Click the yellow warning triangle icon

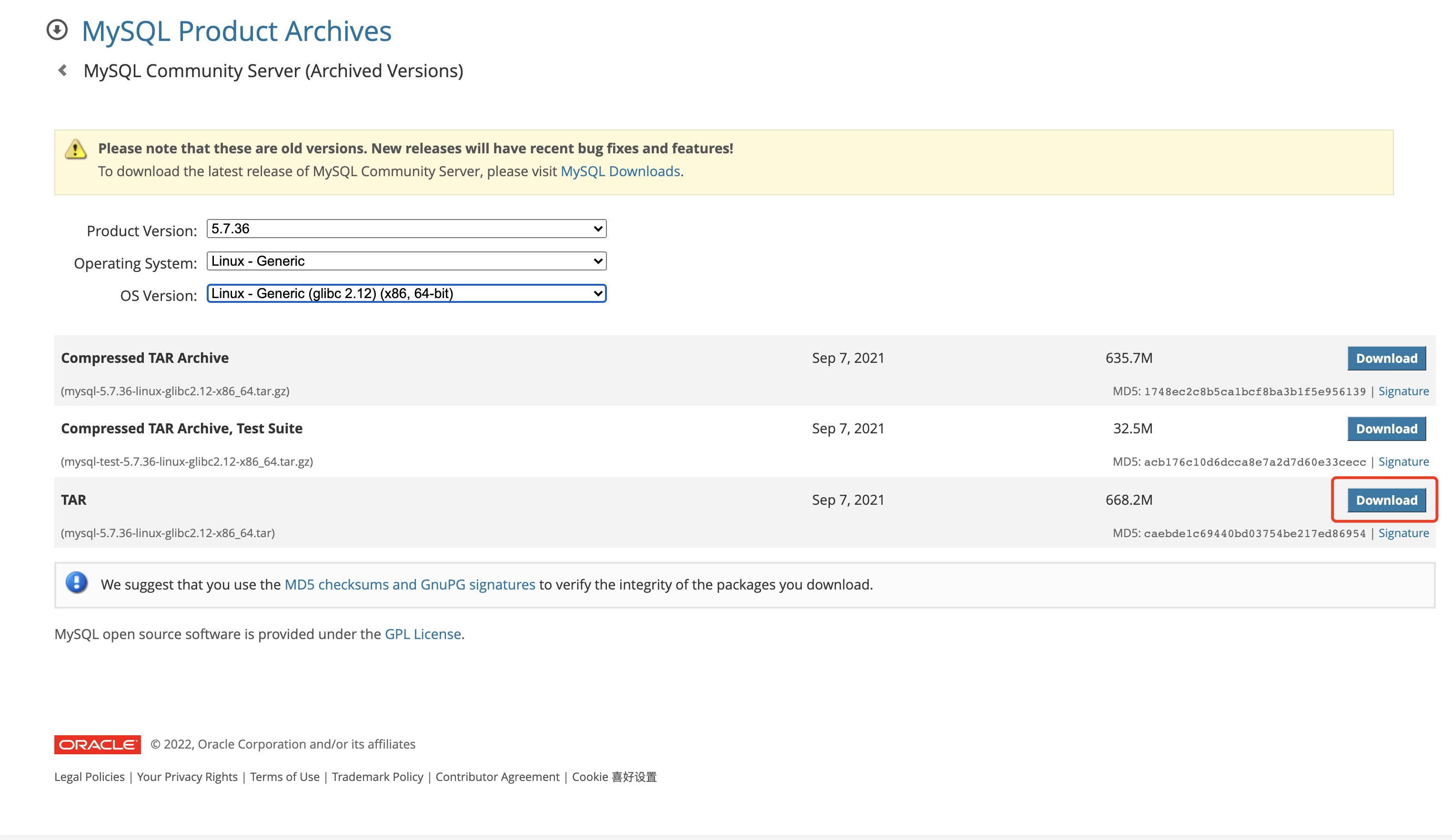[x=75, y=149]
